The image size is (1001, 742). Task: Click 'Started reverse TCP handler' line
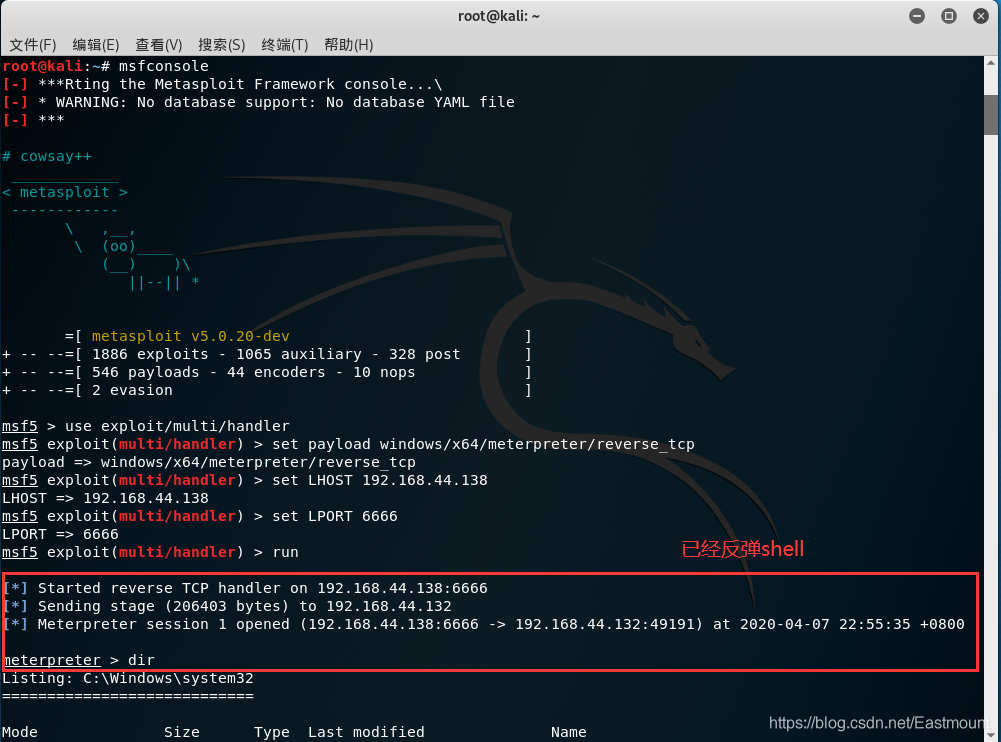pyautogui.click(x=245, y=588)
